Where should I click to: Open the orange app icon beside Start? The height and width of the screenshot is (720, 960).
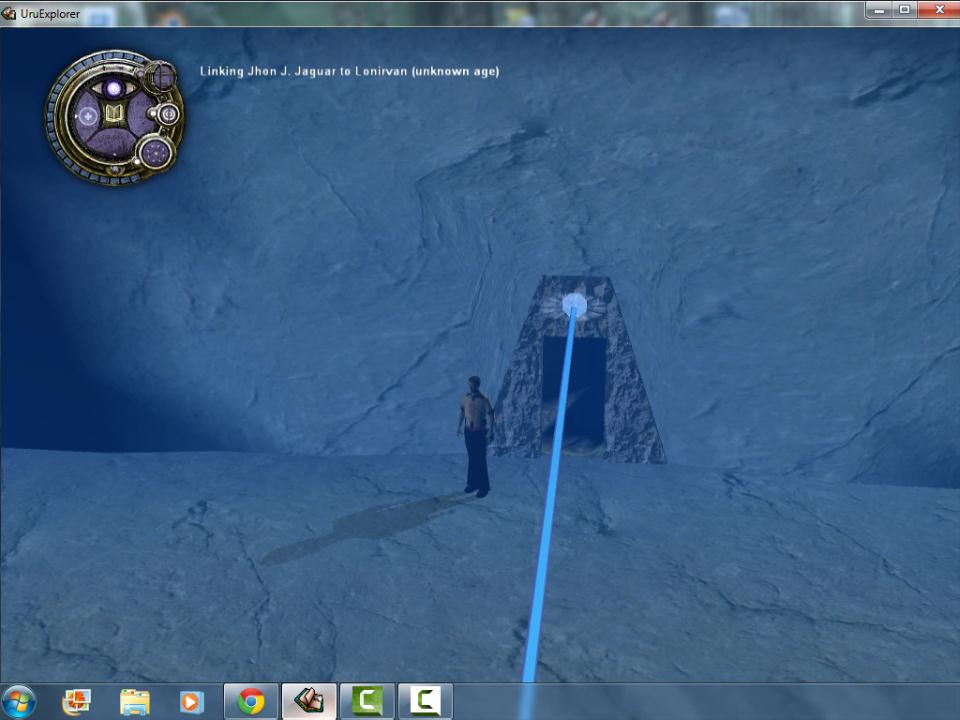tap(77, 702)
